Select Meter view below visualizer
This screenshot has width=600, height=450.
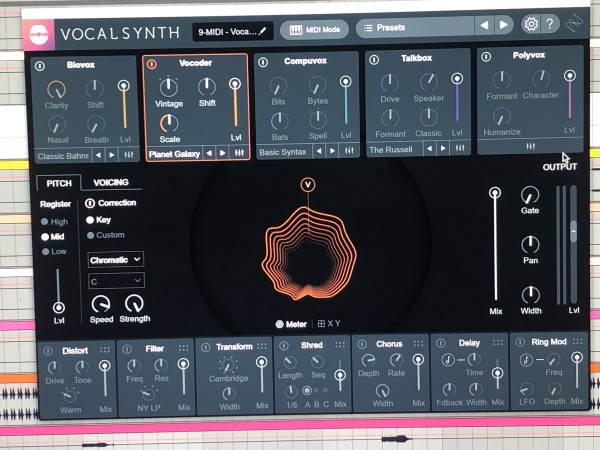click(294, 324)
